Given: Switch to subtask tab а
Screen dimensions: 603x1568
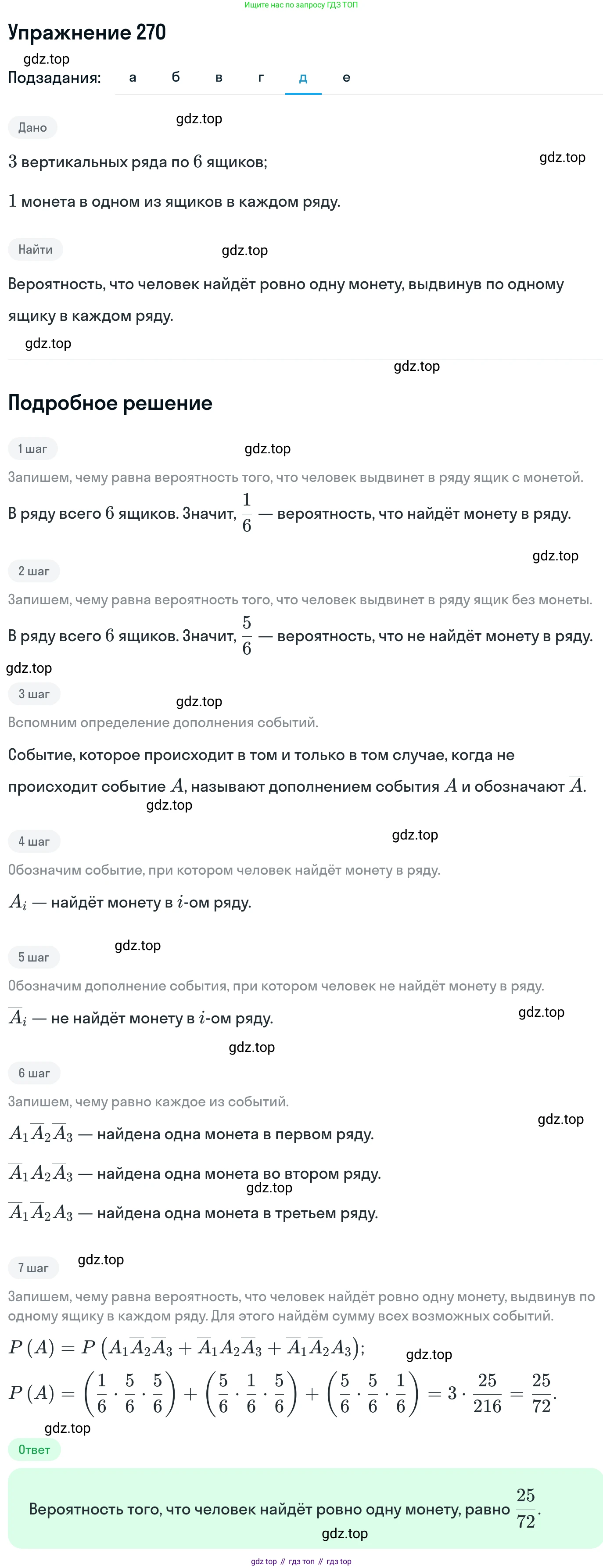Looking at the screenshot, I should pyautogui.click(x=133, y=77).
